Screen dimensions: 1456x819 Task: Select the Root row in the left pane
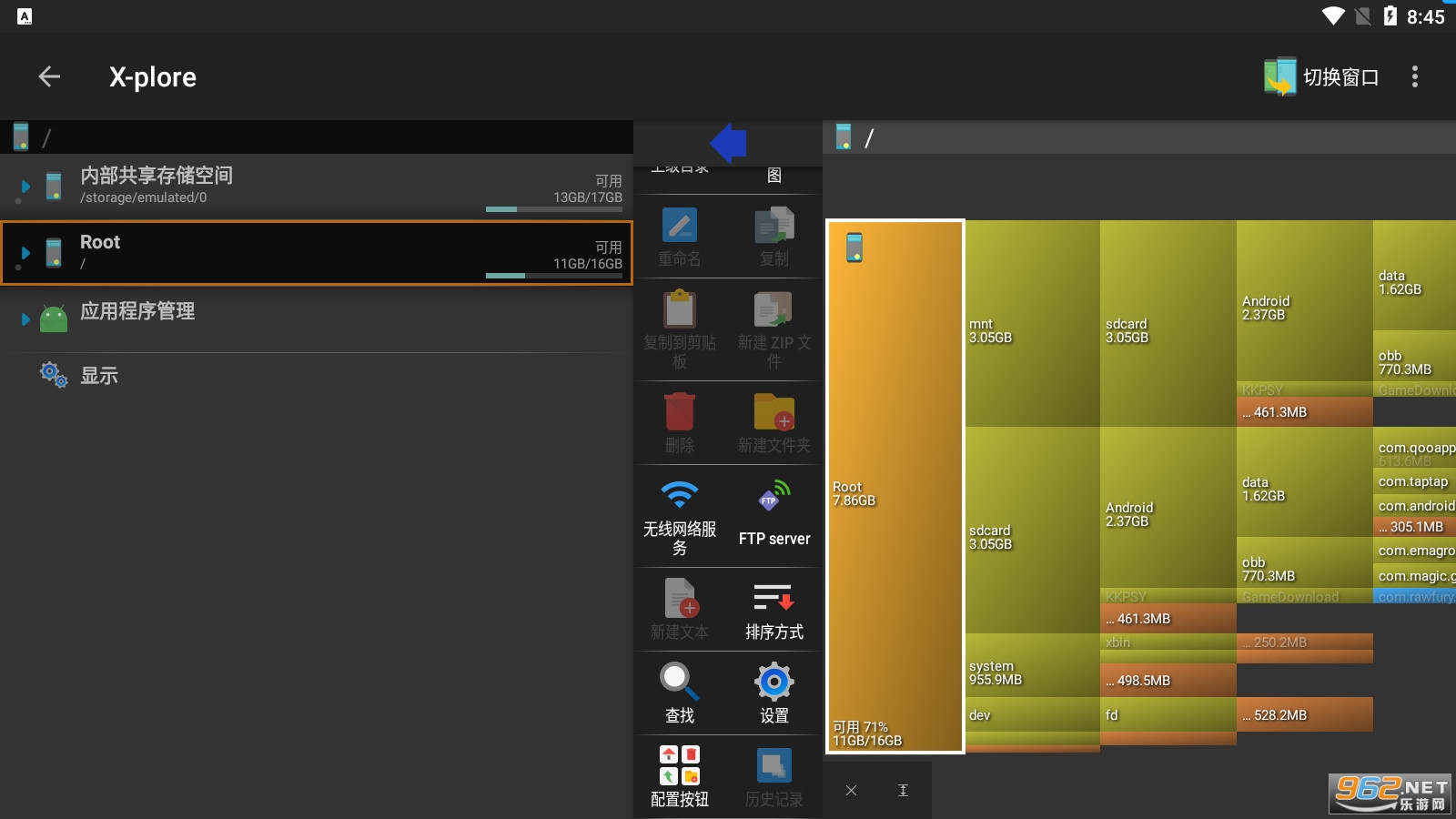(317, 253)
